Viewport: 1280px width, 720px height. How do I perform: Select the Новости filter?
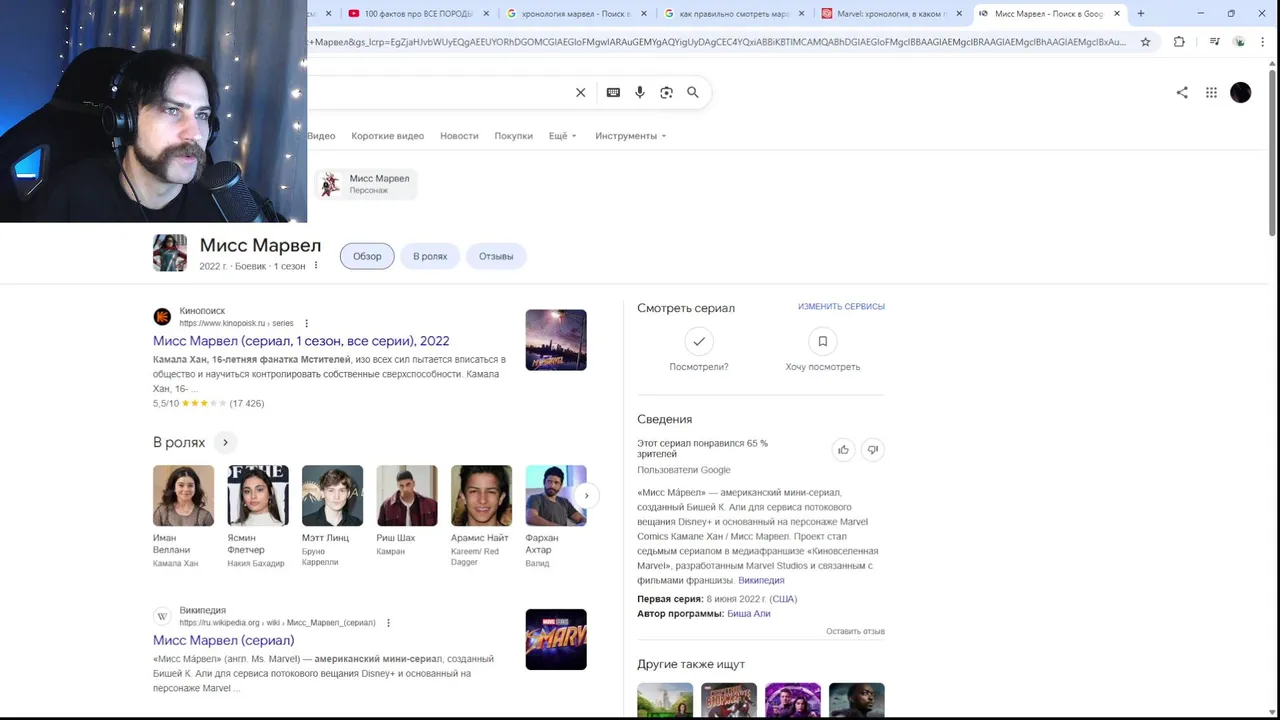(459, 136)
